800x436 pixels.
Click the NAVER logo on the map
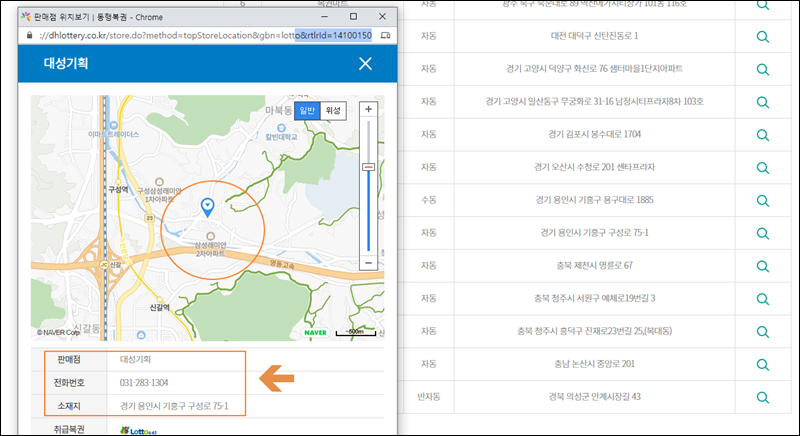[x=315, y=332]
